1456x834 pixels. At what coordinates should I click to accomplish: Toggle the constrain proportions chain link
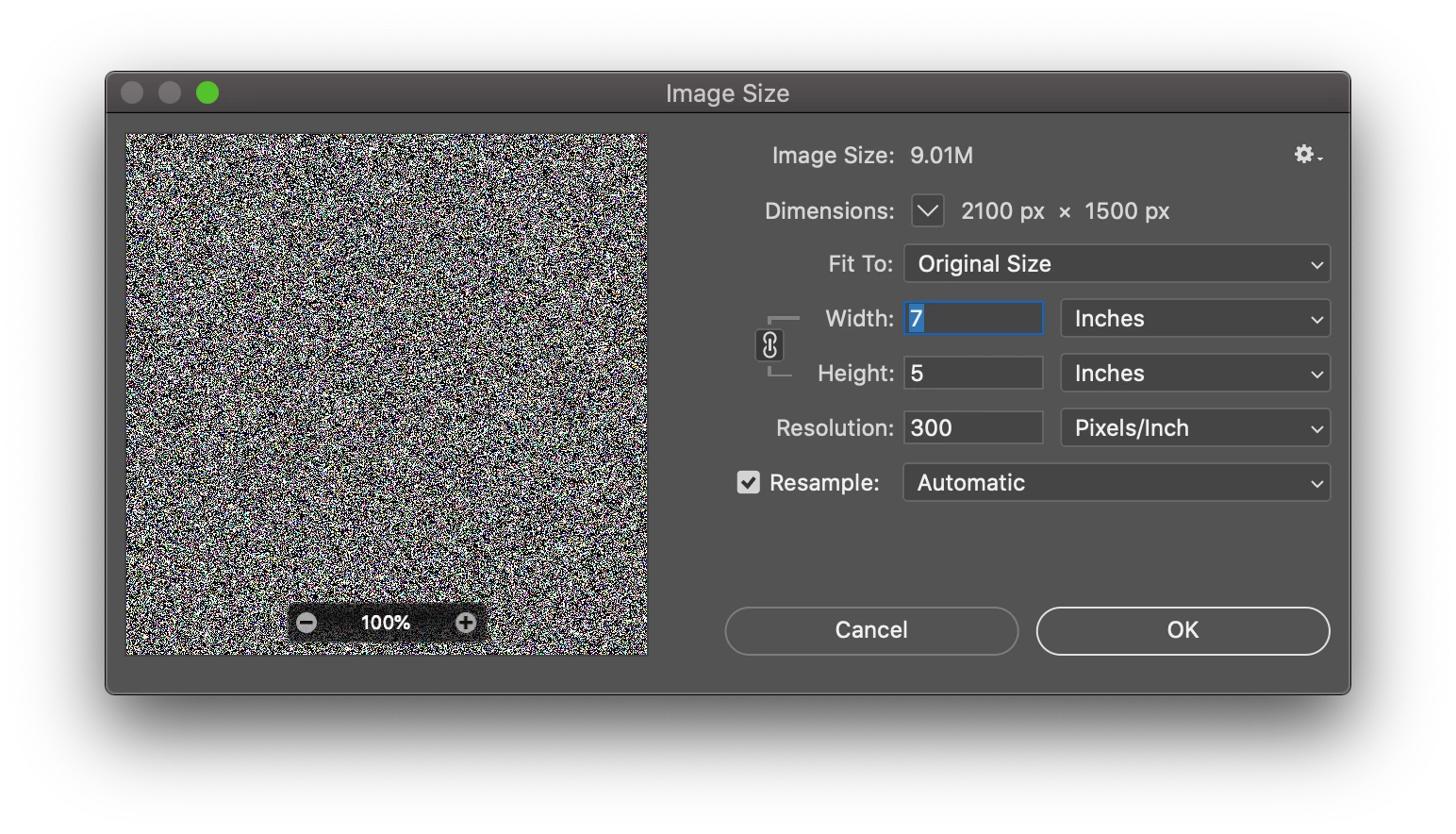pos(769,346)
